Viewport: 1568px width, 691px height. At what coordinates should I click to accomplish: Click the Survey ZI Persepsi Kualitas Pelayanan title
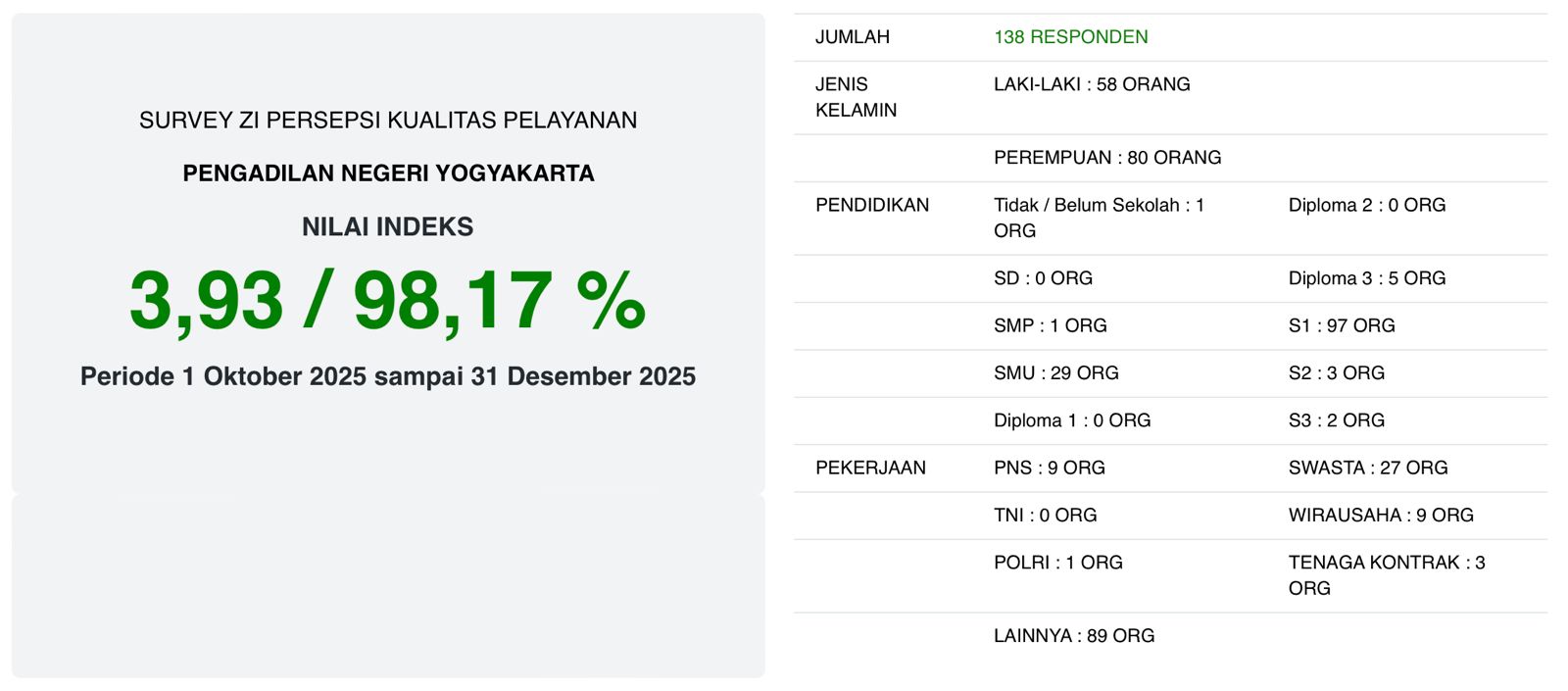388,121
